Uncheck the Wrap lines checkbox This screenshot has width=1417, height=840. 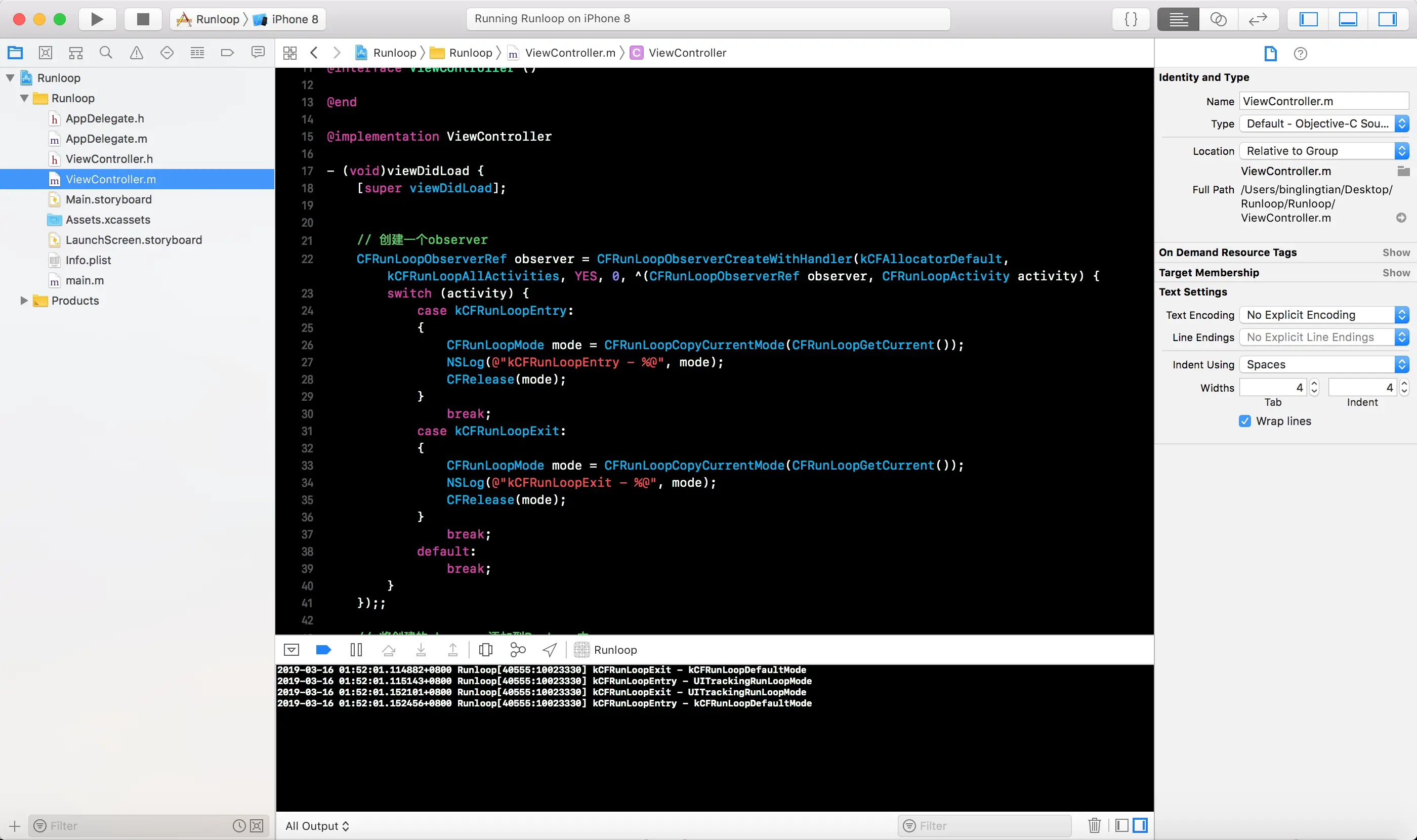(1244, 421)
